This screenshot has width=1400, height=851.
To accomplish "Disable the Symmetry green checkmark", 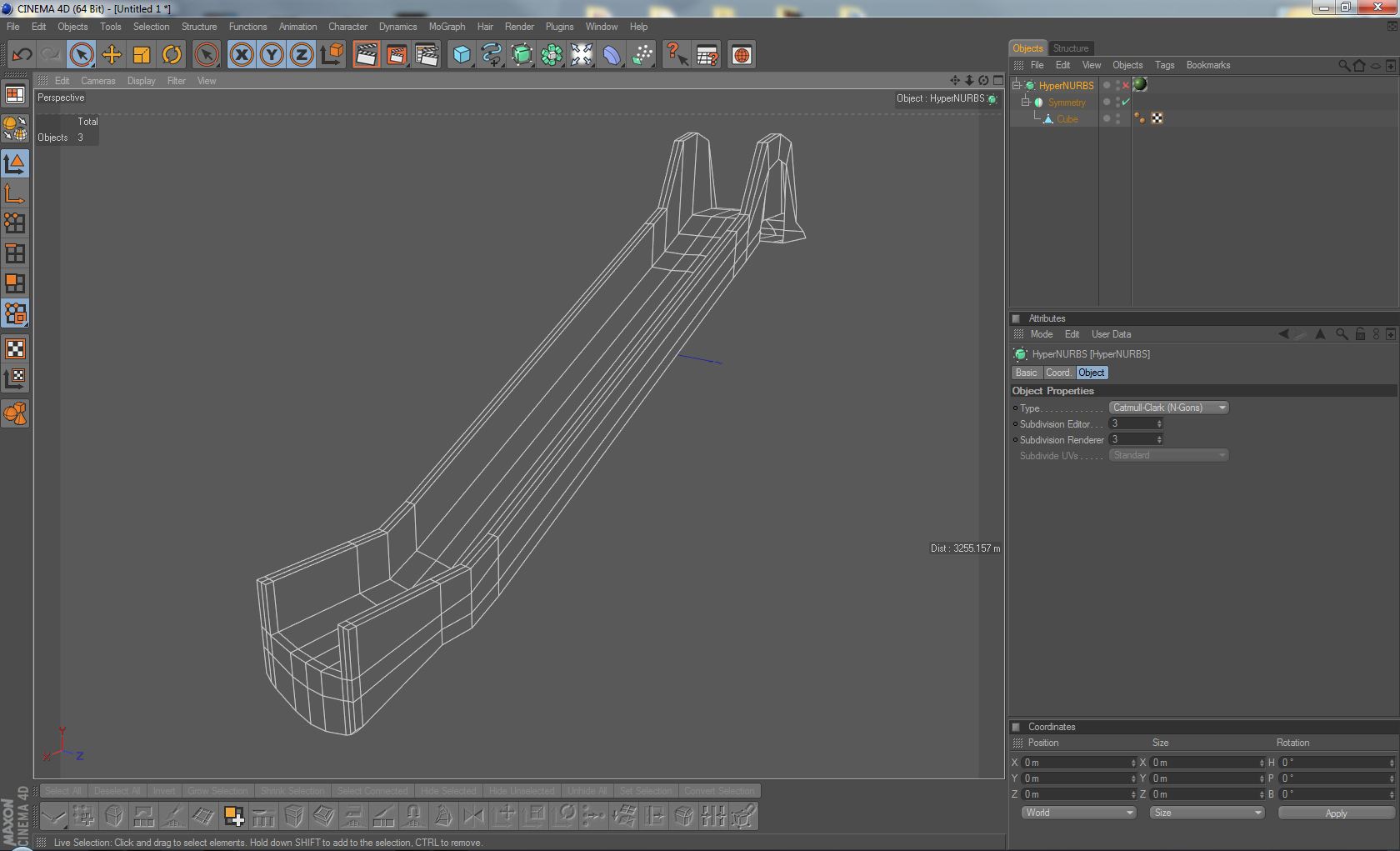I will pyautogui.click(x=1126, y=102).
